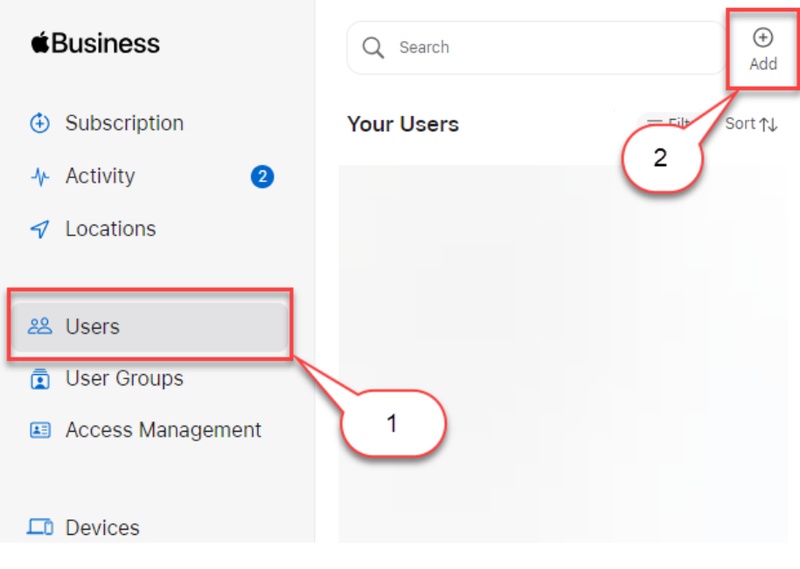Screen dimensions: 800x569
Task: Focus the Search input field
Action: [536, 47]
